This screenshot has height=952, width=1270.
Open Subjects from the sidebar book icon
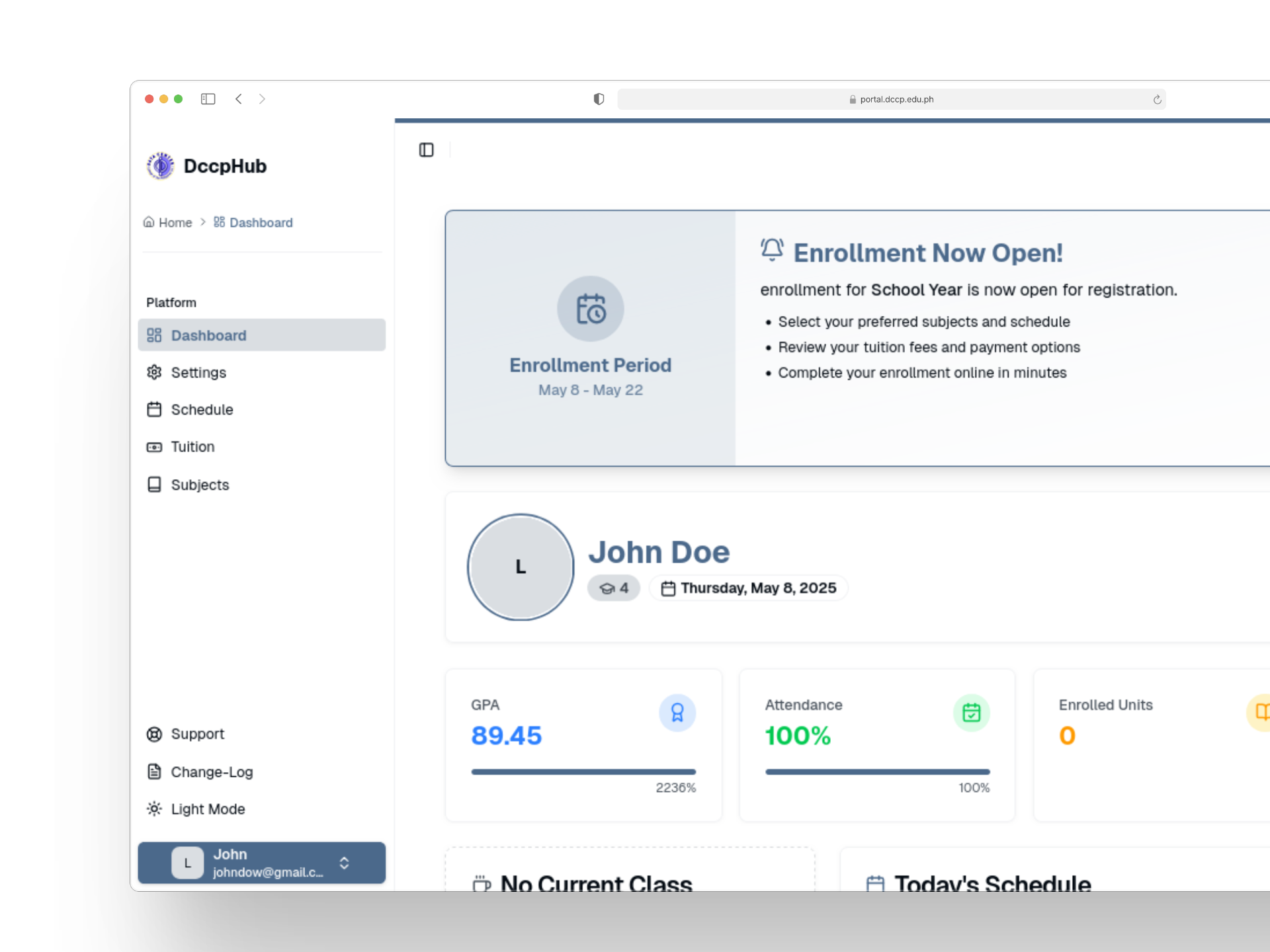[154, 485]
